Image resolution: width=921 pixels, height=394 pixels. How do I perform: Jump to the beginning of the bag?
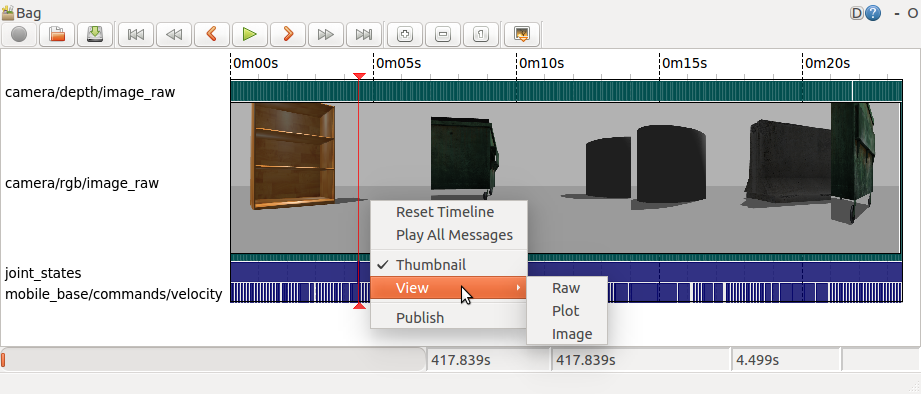[136, 34]
